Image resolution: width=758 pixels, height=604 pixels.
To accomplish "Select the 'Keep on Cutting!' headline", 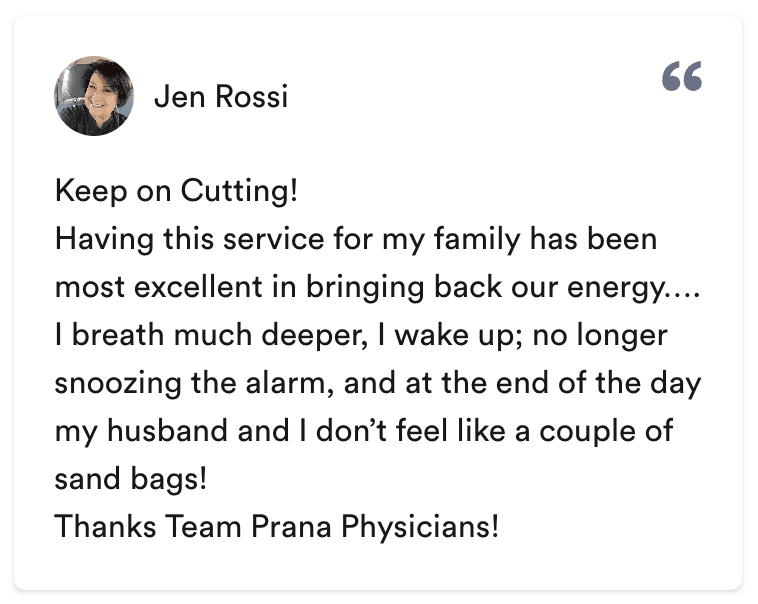I will (x=176, y=192).
